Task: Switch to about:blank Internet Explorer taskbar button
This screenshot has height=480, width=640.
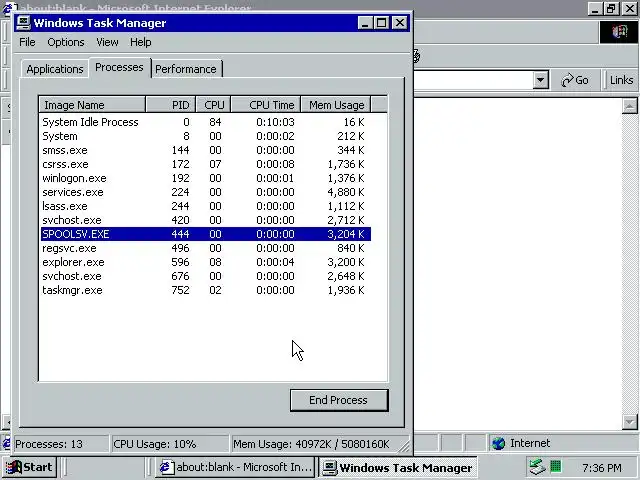Action: [235, 467]
